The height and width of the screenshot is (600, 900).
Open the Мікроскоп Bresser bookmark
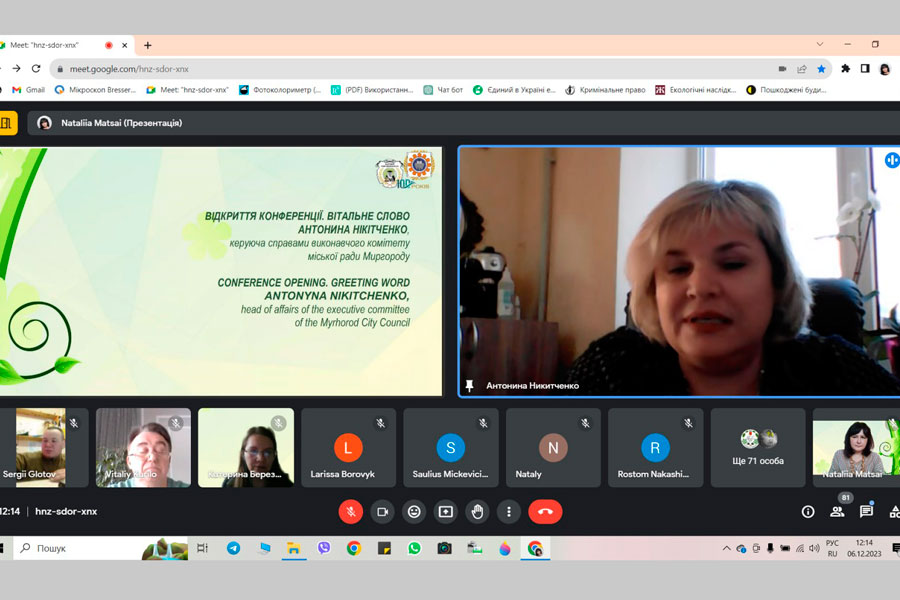pyautogui.click(x=95, y=90)
